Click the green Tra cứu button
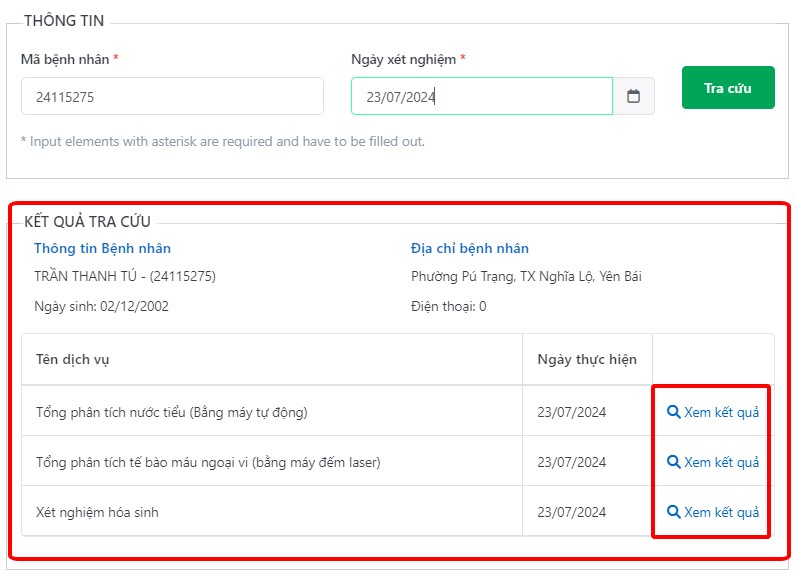This screenshot has width=796, height=574. pos(728,87)
